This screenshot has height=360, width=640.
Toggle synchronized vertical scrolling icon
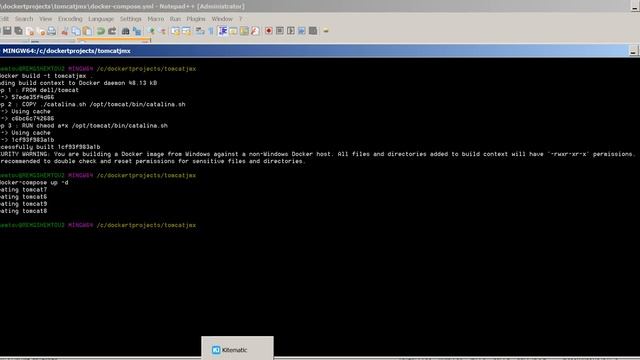point(175,31)
